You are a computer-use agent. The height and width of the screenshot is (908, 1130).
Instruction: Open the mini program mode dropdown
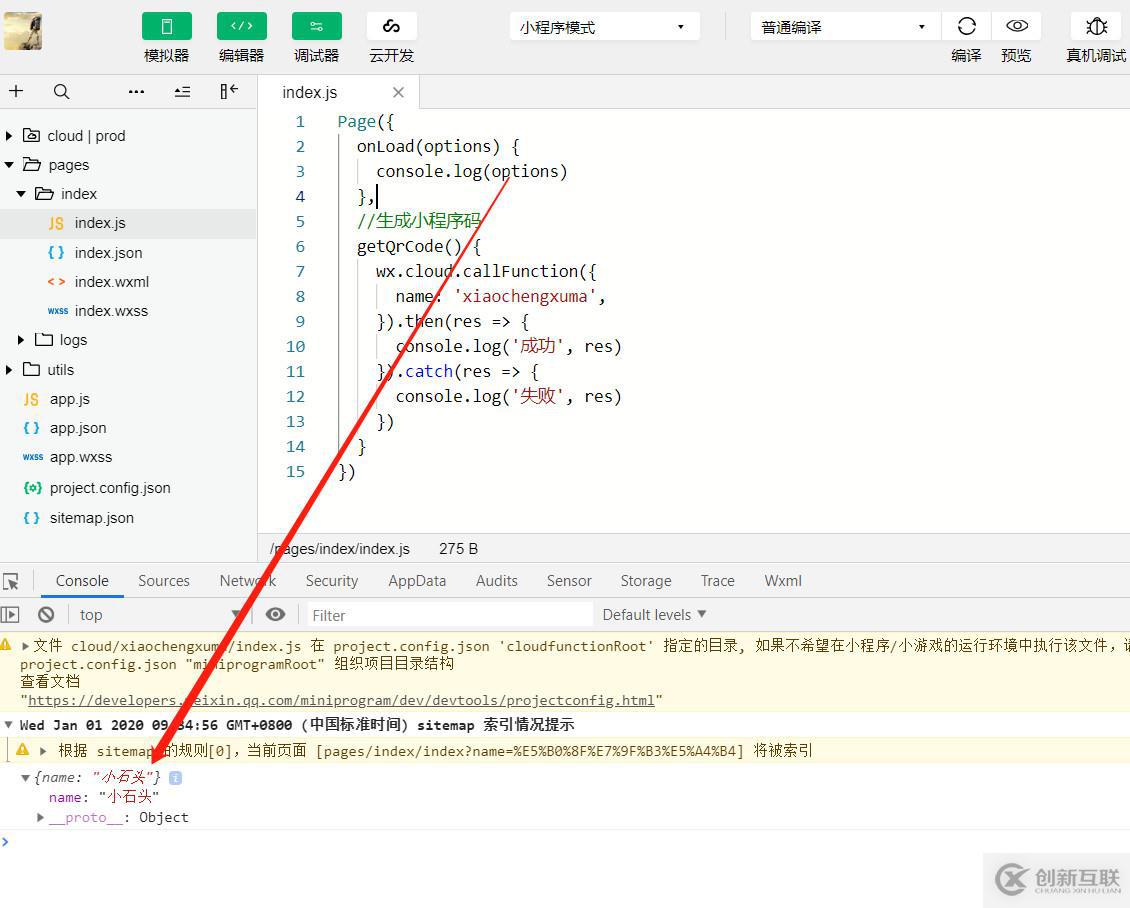603,27
